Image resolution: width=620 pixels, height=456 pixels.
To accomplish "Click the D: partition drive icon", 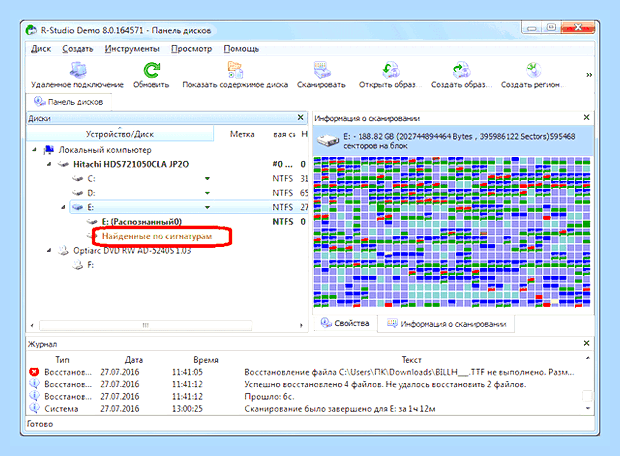I will pyautogui.click(x=78, y=193).
